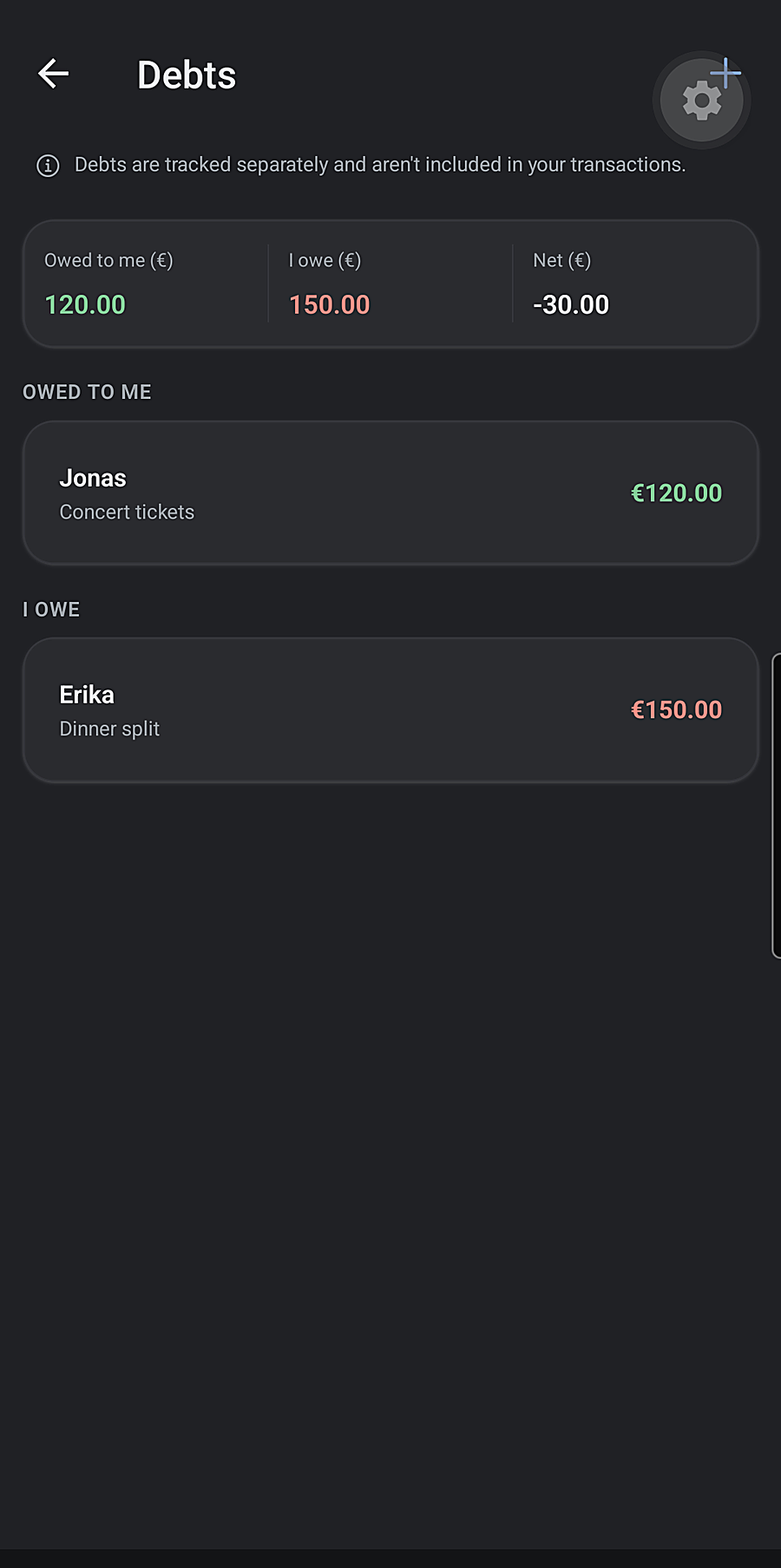This screenshot has height=1568, width=781.
Task: Add a new debt with plus icon
Action: pyautogui.click(x=726, y=73)
